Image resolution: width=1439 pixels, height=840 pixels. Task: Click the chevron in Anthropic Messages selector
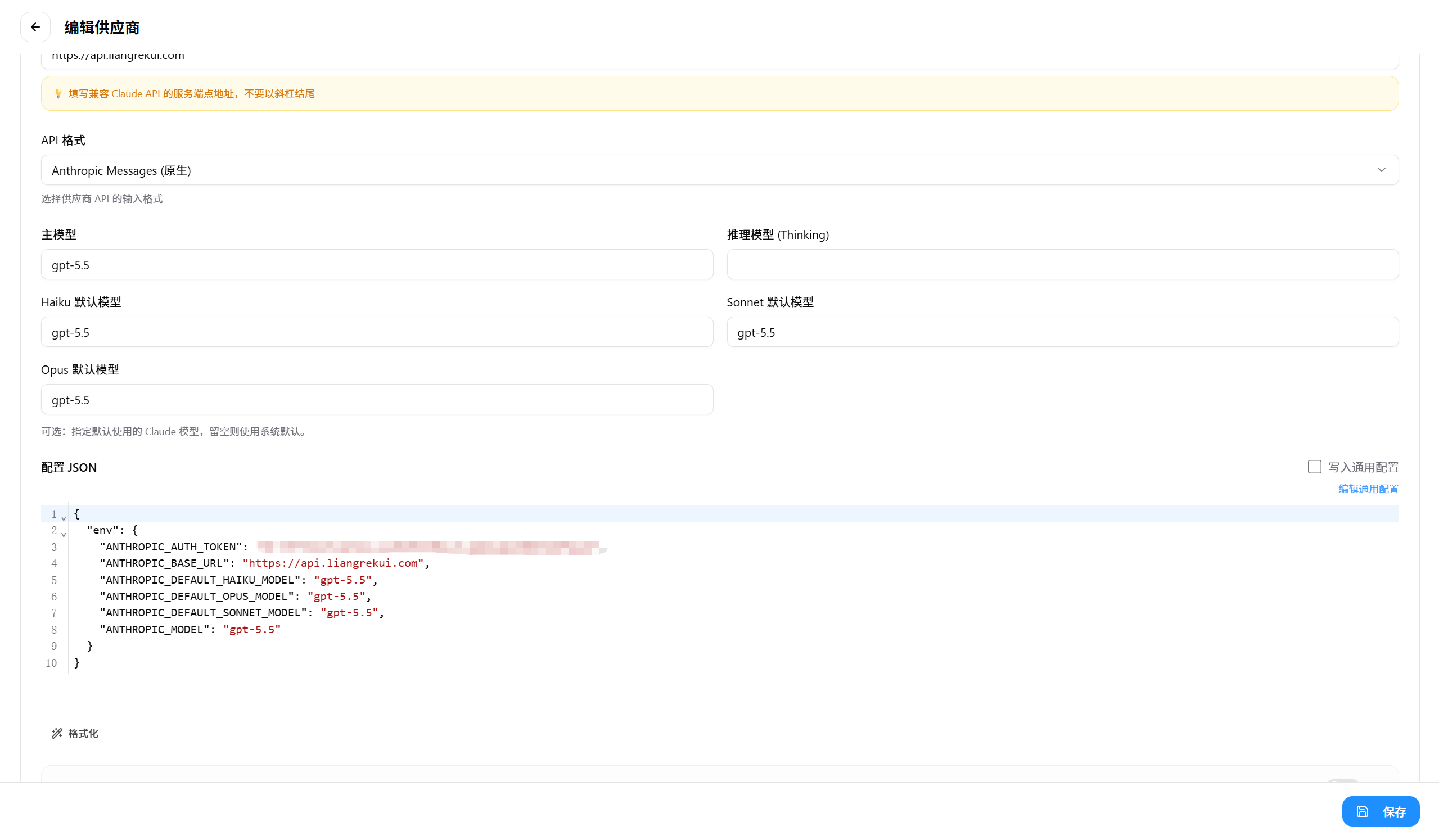(x=1381, y=170)
